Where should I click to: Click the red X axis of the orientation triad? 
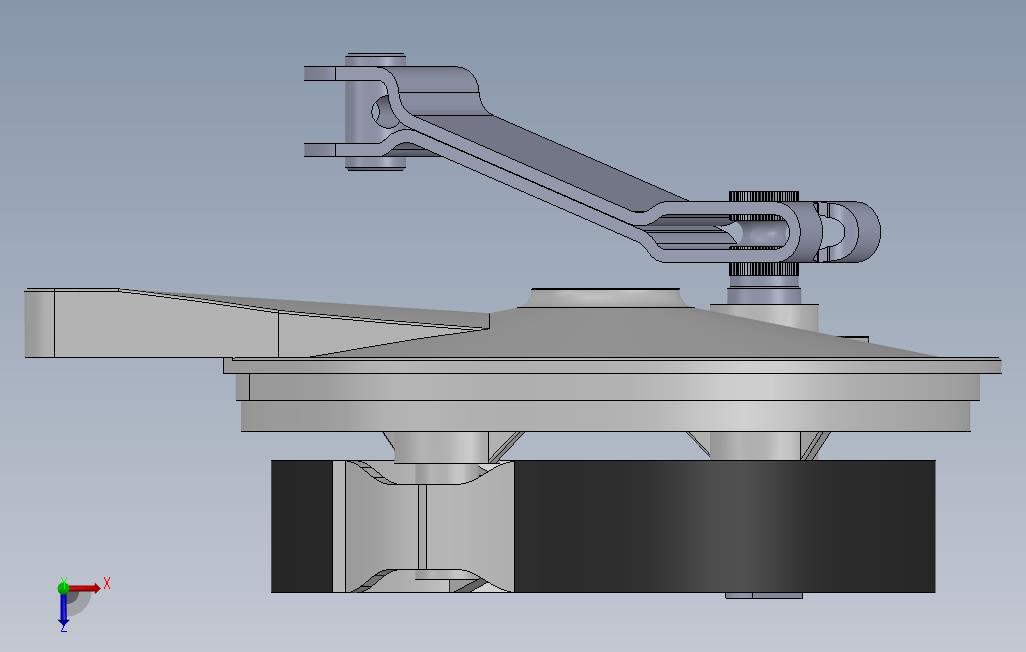[85, 588]
